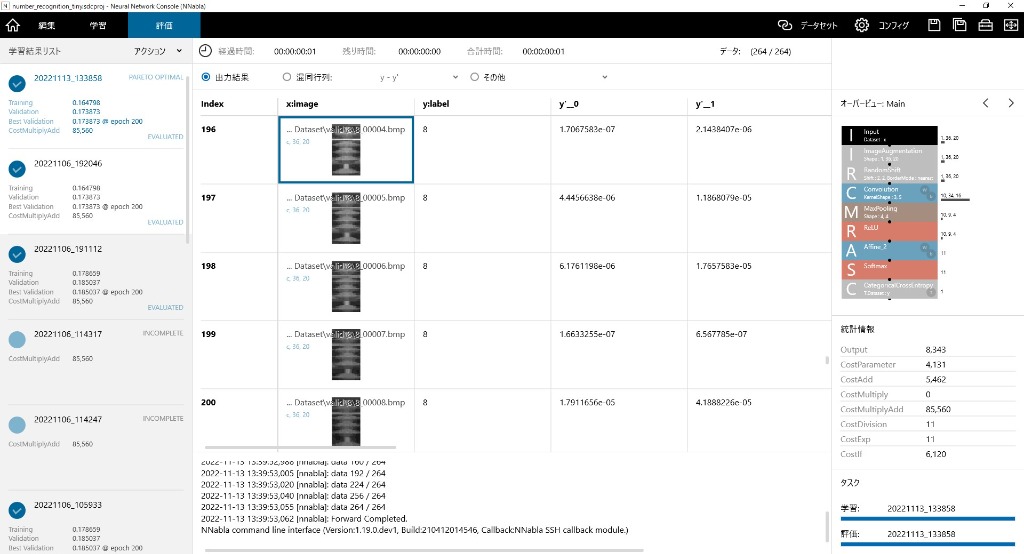This screenshot has height=554, width=1024.
Task: Select checkmark of result 20221106_105933
Action: click(17, 510)
